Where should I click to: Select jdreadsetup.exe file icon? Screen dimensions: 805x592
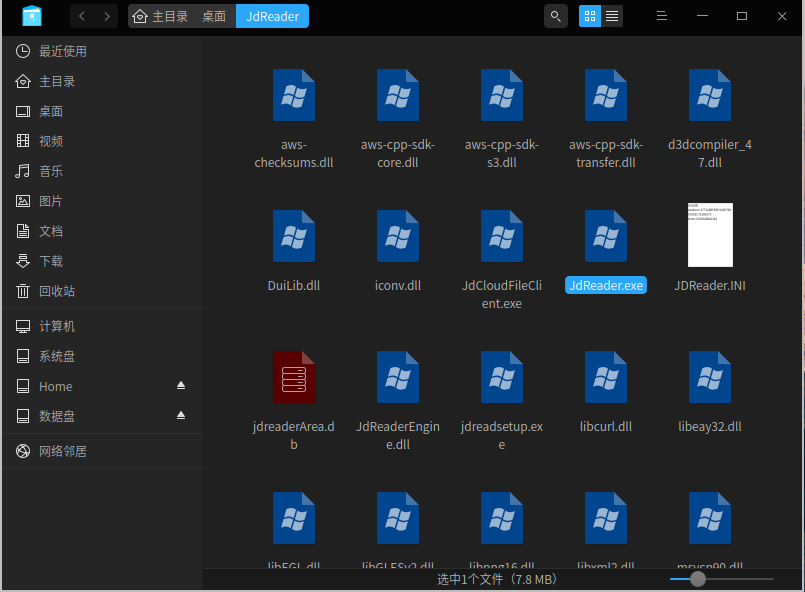(502, 377)
